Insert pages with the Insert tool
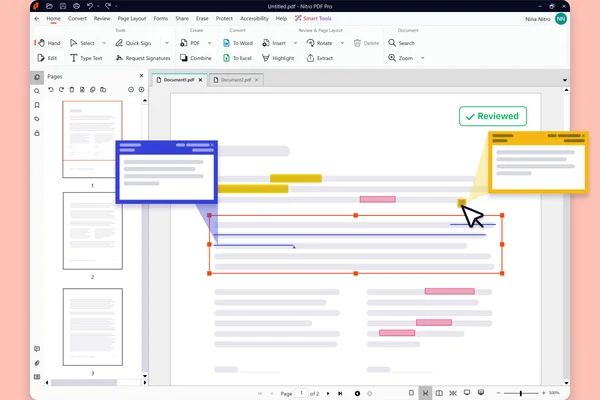The height and width of the screenshot is (400, 600). 274,43
